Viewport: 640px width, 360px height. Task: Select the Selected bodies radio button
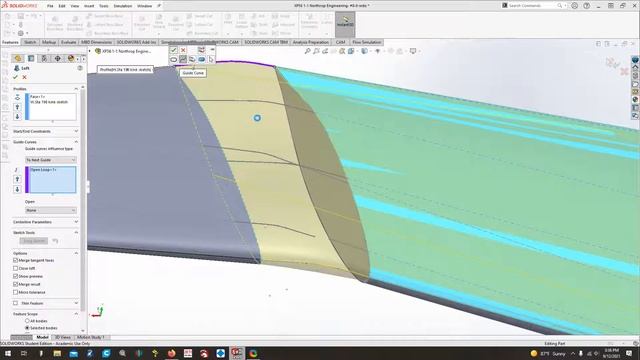coord(27,328)
